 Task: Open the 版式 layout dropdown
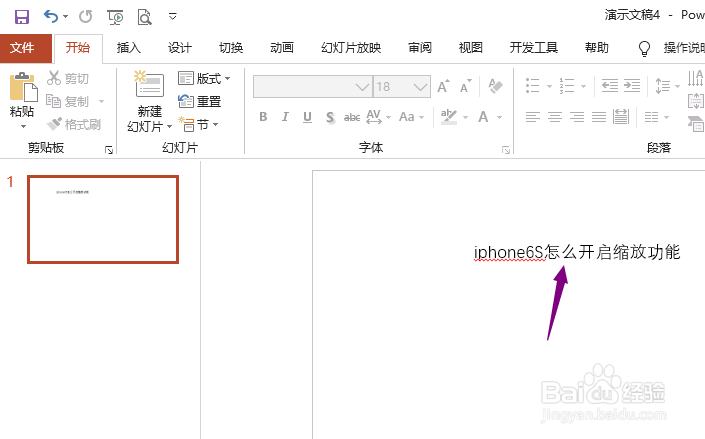click(x=204, y=78)
